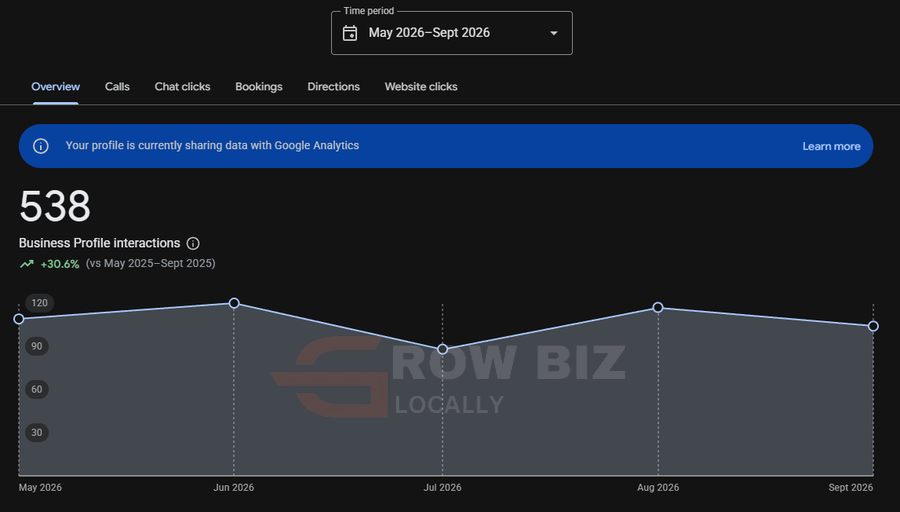The height and width of the screenshot is (512, 900).
Task: Click the Jun 2026 axis label
Action: pyautogui.click(x=234, y=487)
